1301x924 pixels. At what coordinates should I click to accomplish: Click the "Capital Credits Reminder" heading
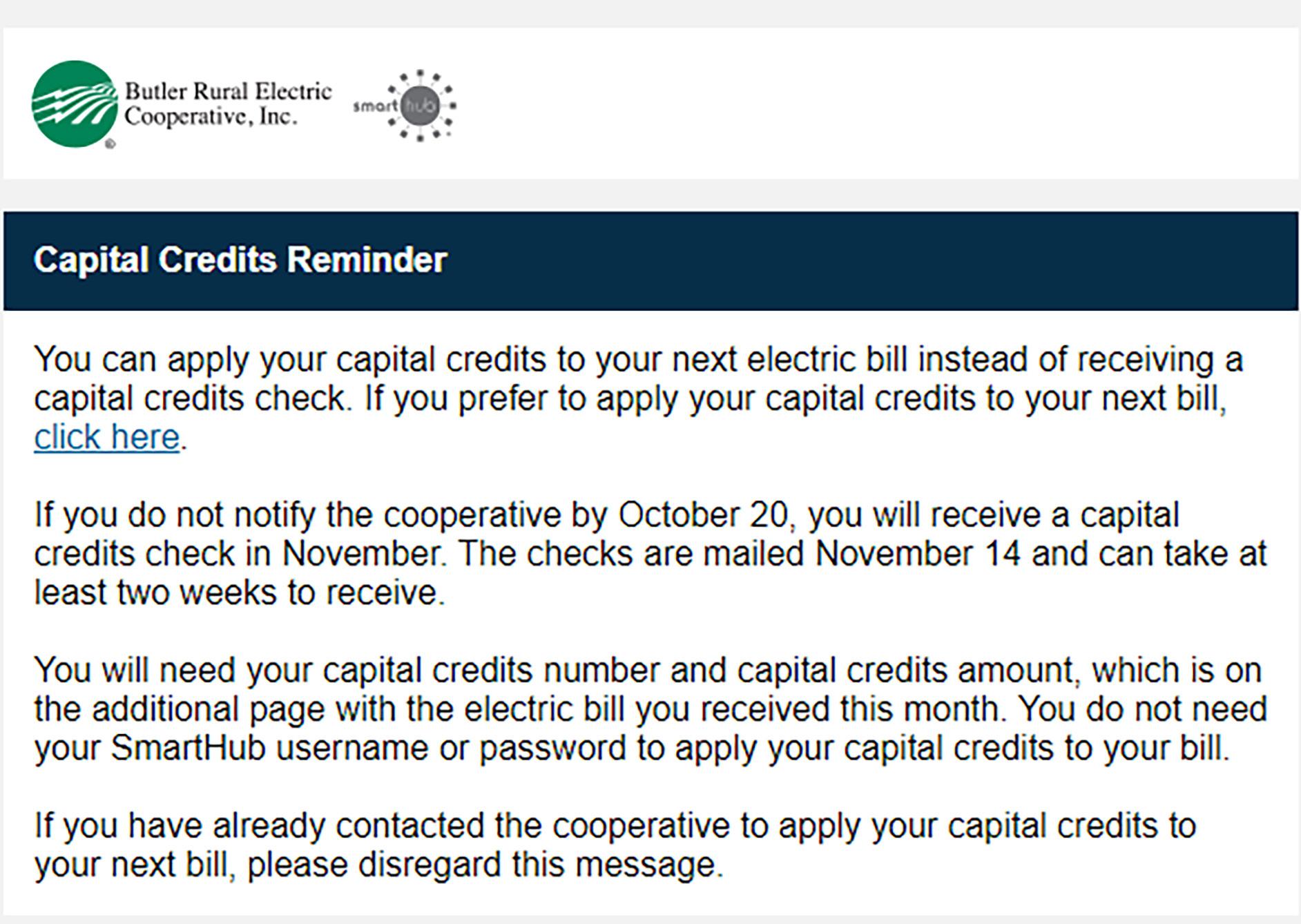point(240,260)
